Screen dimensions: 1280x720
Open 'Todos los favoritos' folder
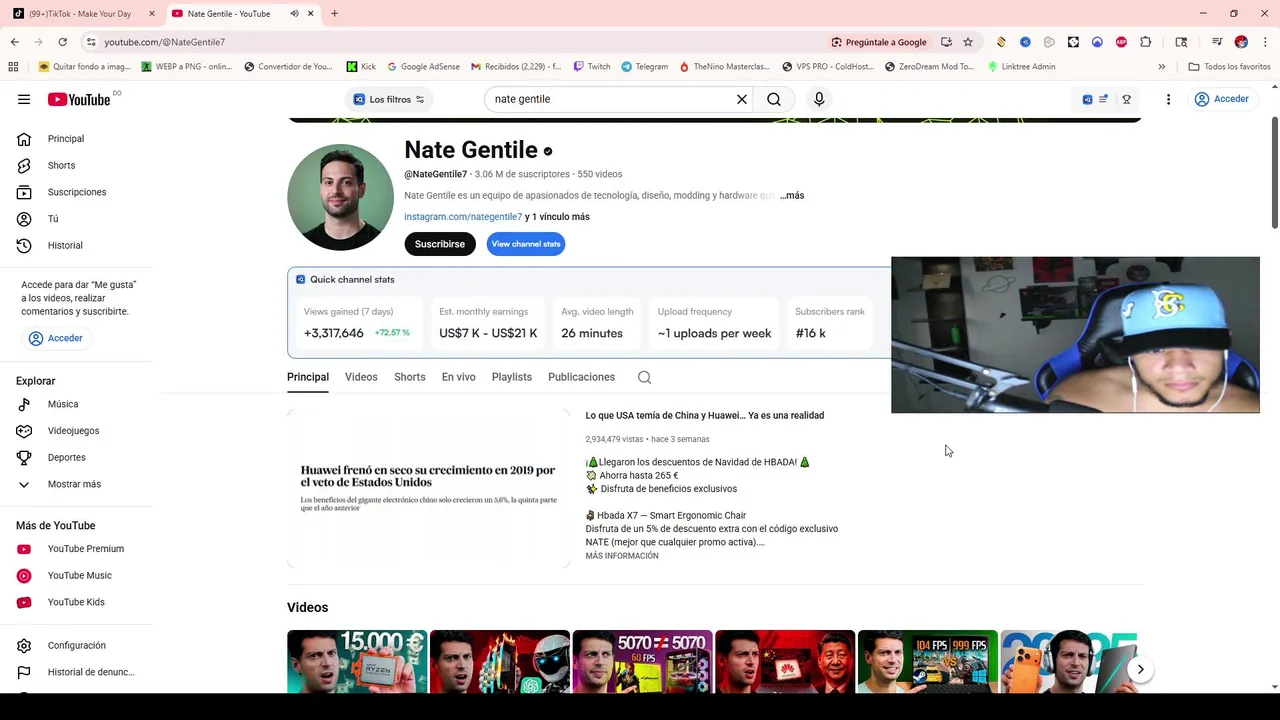[x=1229, y=67]
